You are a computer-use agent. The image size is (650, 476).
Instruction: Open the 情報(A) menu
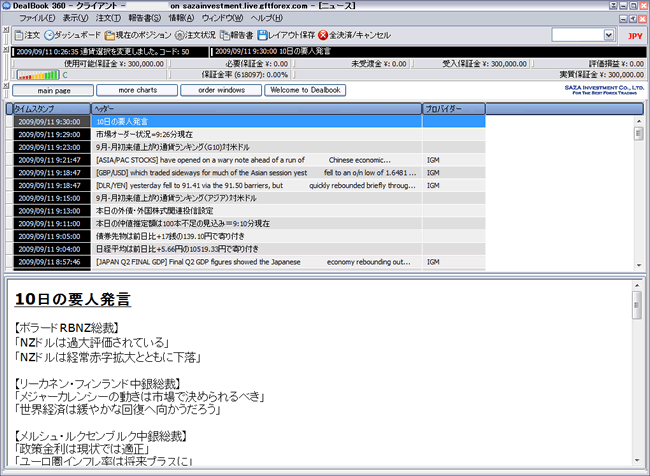181,18
